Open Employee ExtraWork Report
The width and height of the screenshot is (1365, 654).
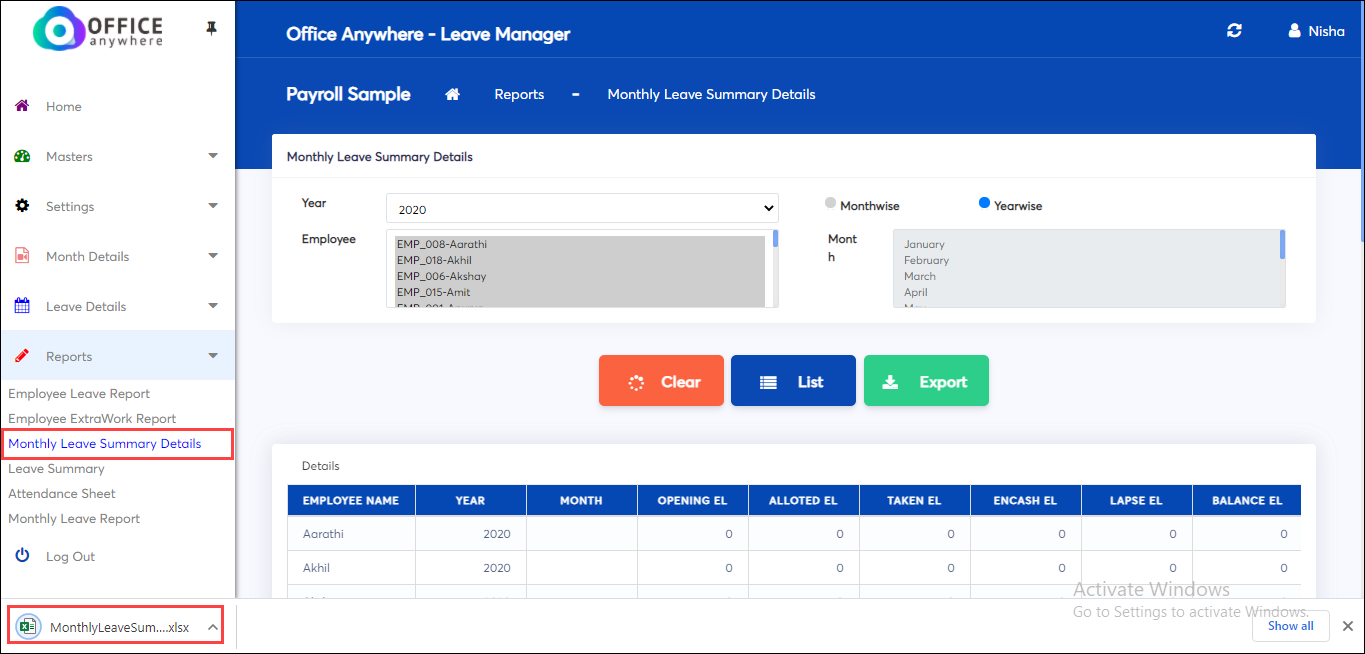[92, 419]
